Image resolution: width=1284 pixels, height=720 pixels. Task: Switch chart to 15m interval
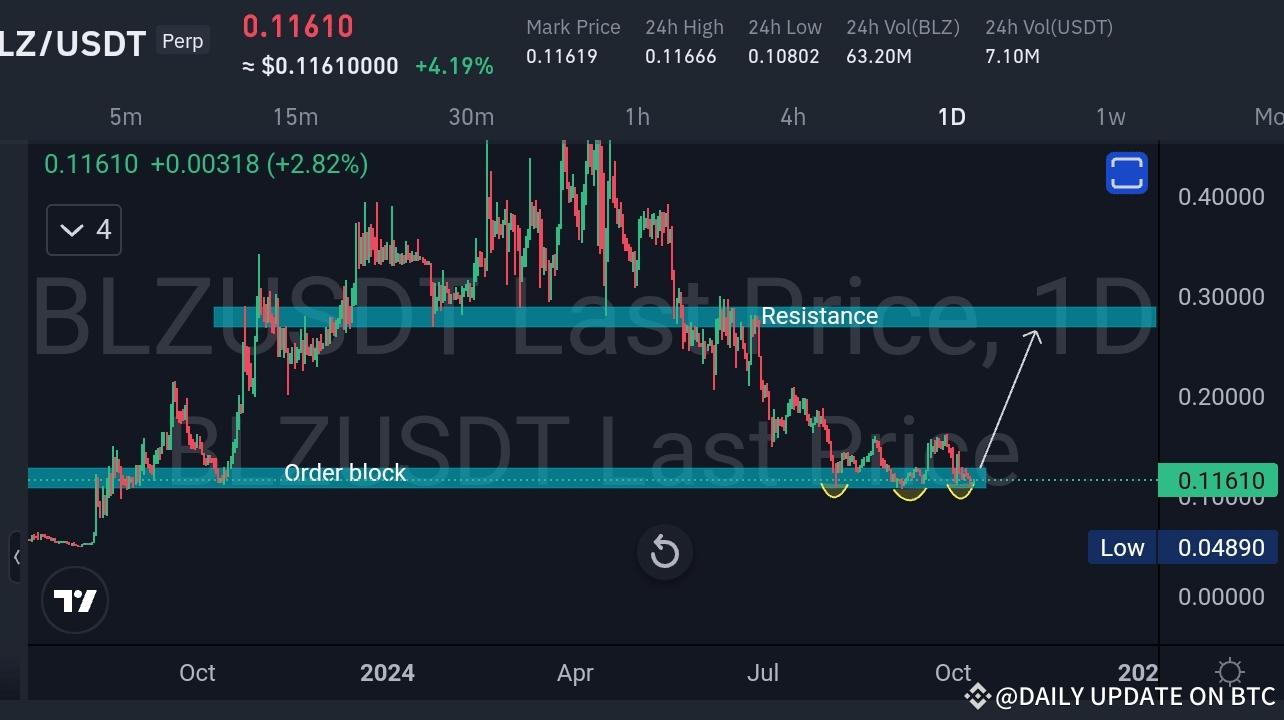(x=295, y=117)
